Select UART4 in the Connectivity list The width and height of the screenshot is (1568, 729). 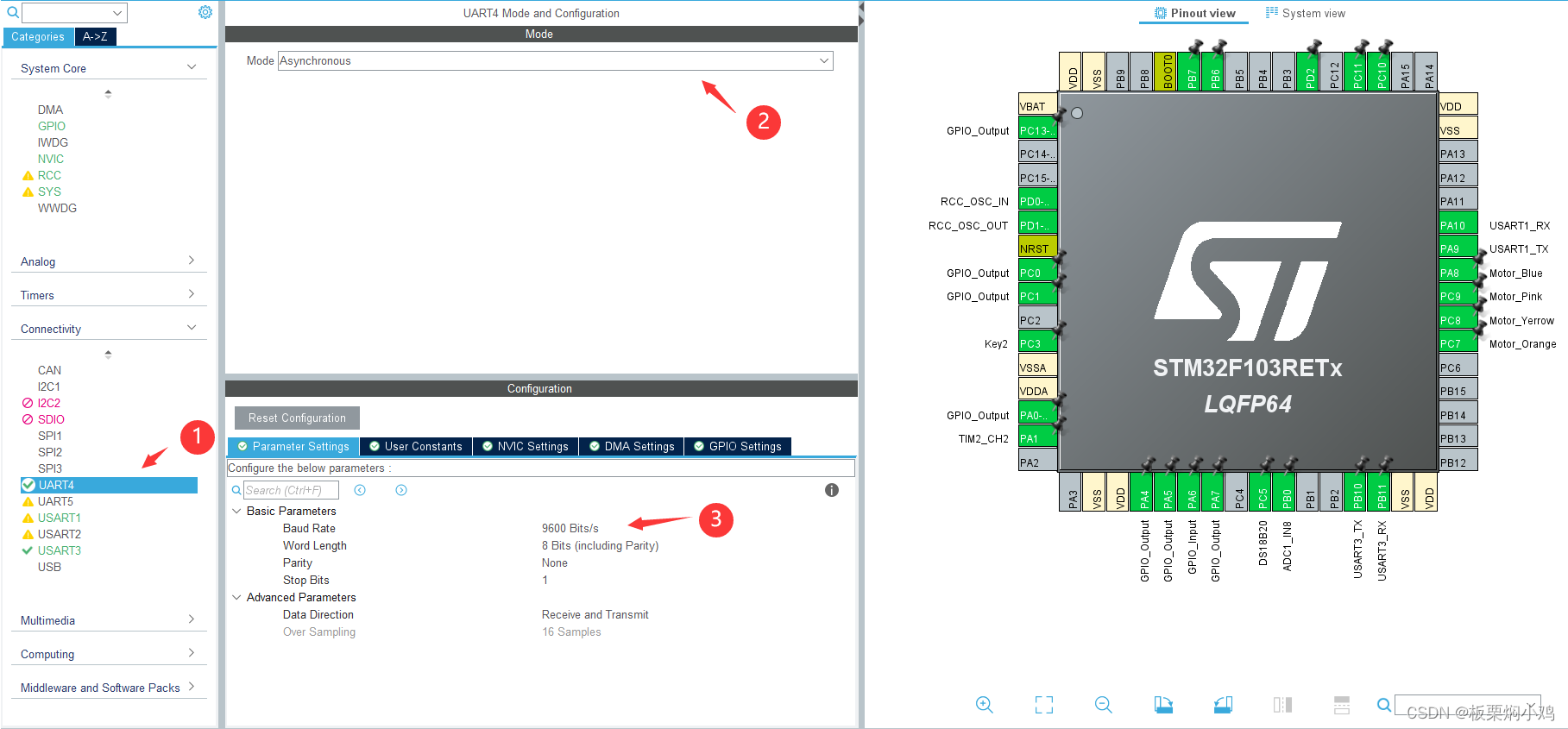(109, 485)
